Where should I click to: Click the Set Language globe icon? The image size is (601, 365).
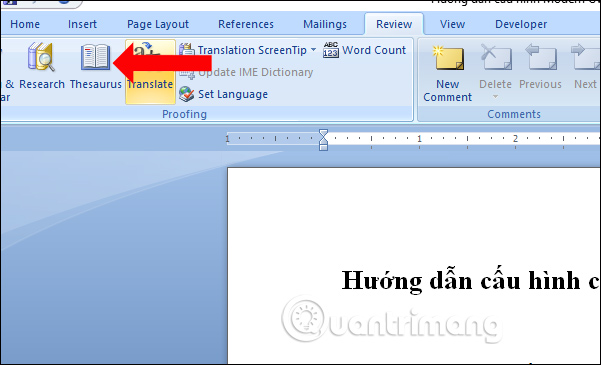(187, 94)
